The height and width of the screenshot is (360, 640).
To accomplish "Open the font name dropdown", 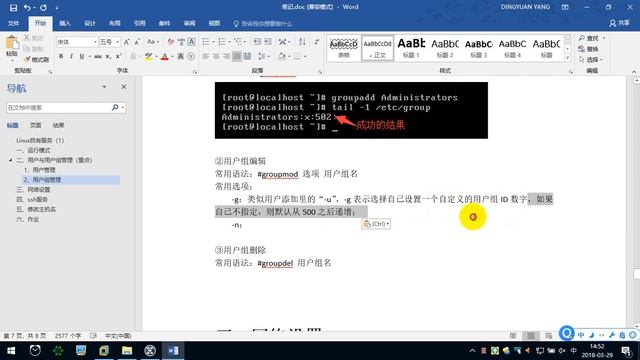I will 95,42.
